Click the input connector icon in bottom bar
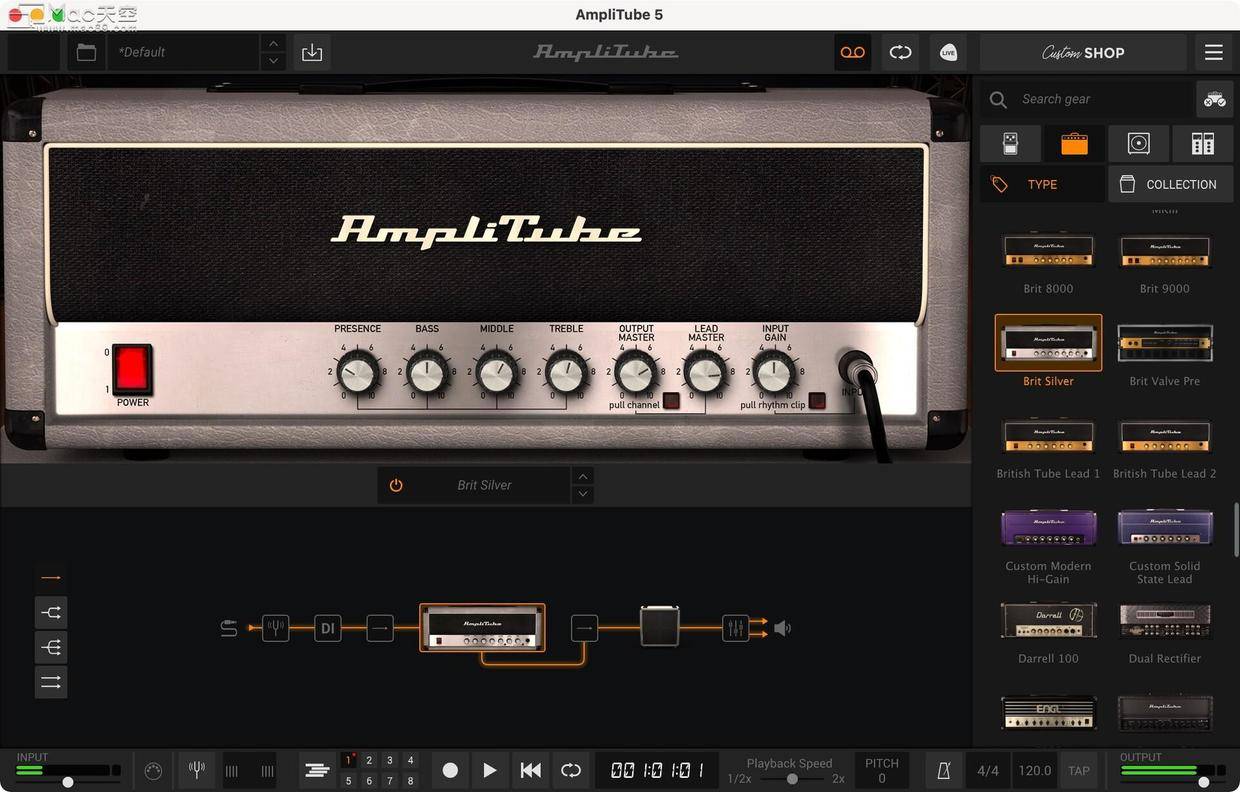 [x=153, y=771]
